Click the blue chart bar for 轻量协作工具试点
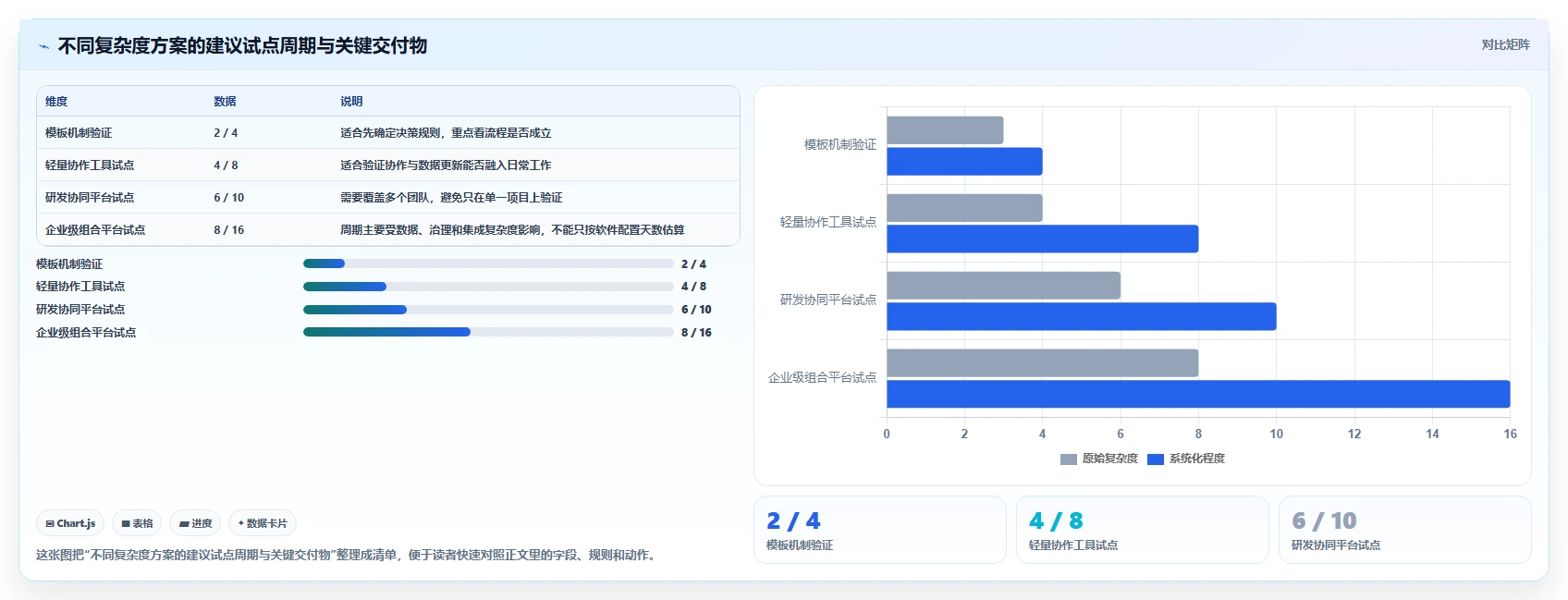 click(x=1042, y=239)
